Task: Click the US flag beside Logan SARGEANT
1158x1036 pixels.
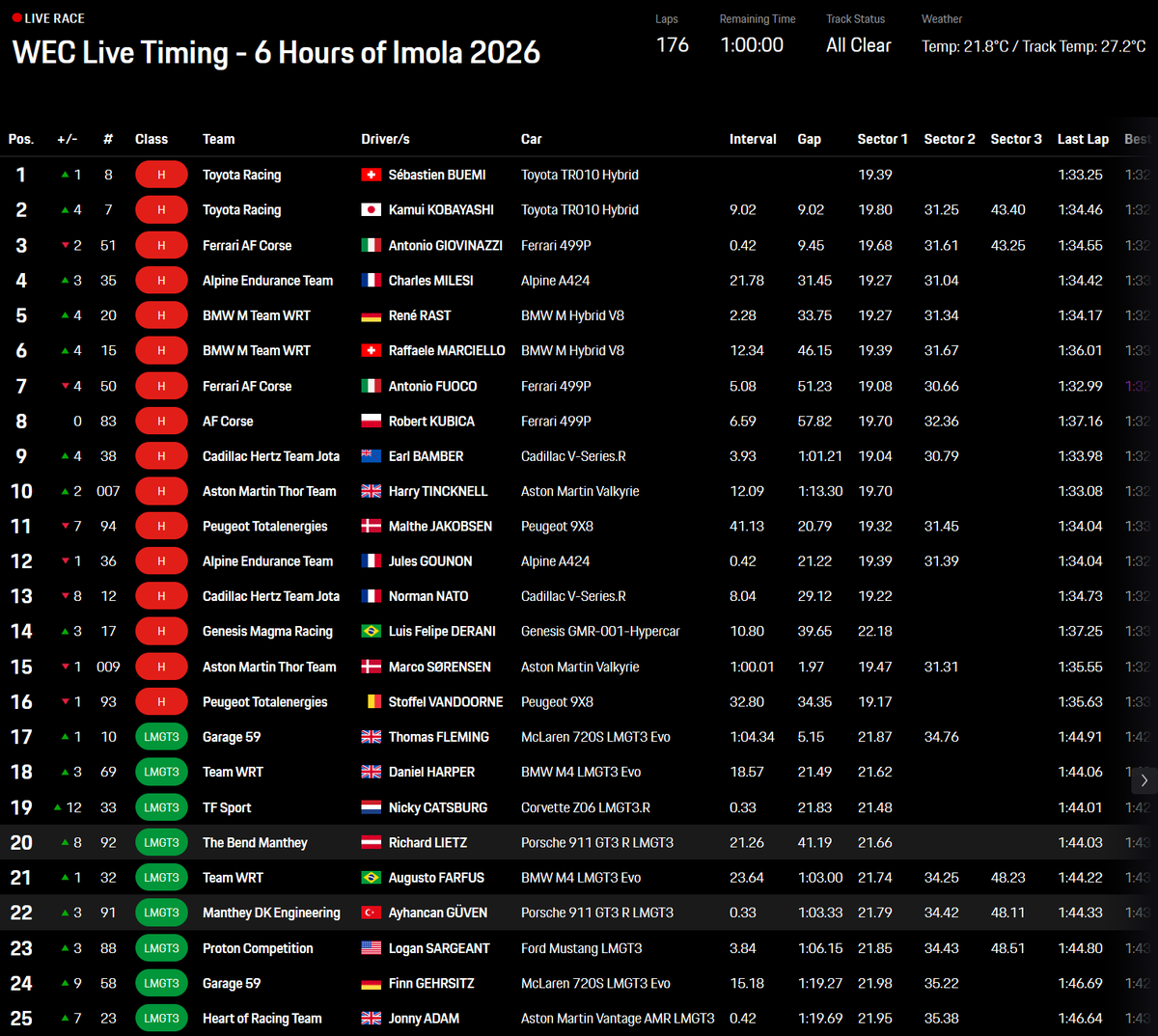Action: click(371, 948)
